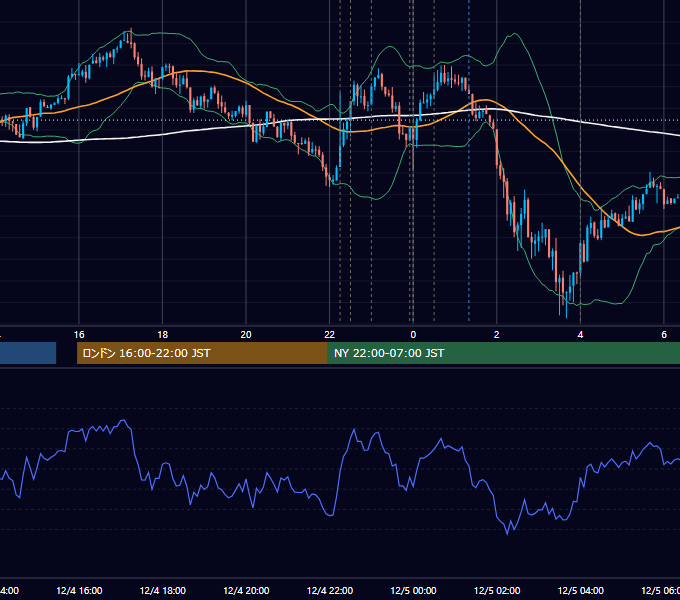This screenshot has height=600, width=680.
Task: Click the 12/4 16:00 date label
Action: click(x=79, y=590)
